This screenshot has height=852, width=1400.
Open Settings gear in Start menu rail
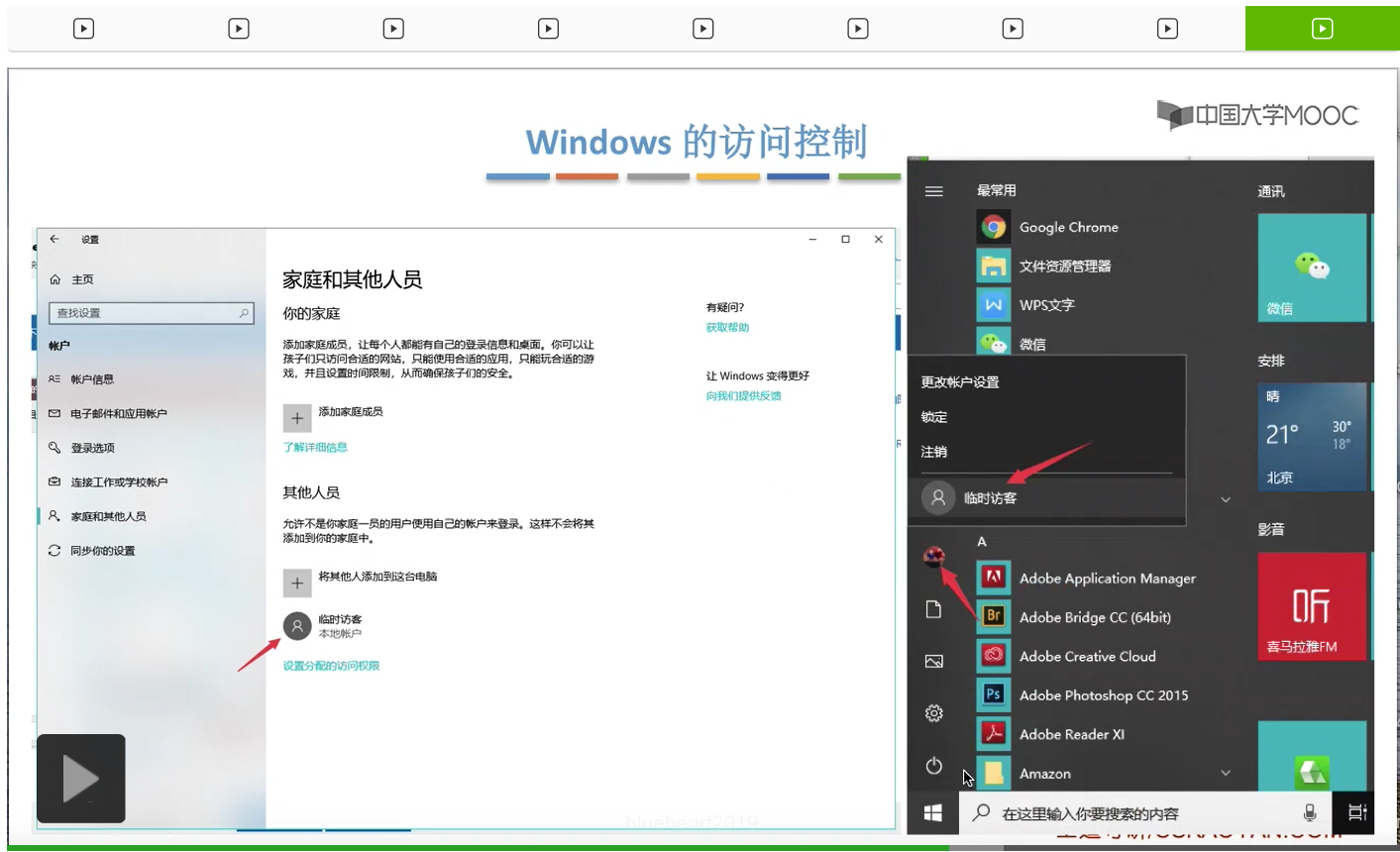click(933, 713)
